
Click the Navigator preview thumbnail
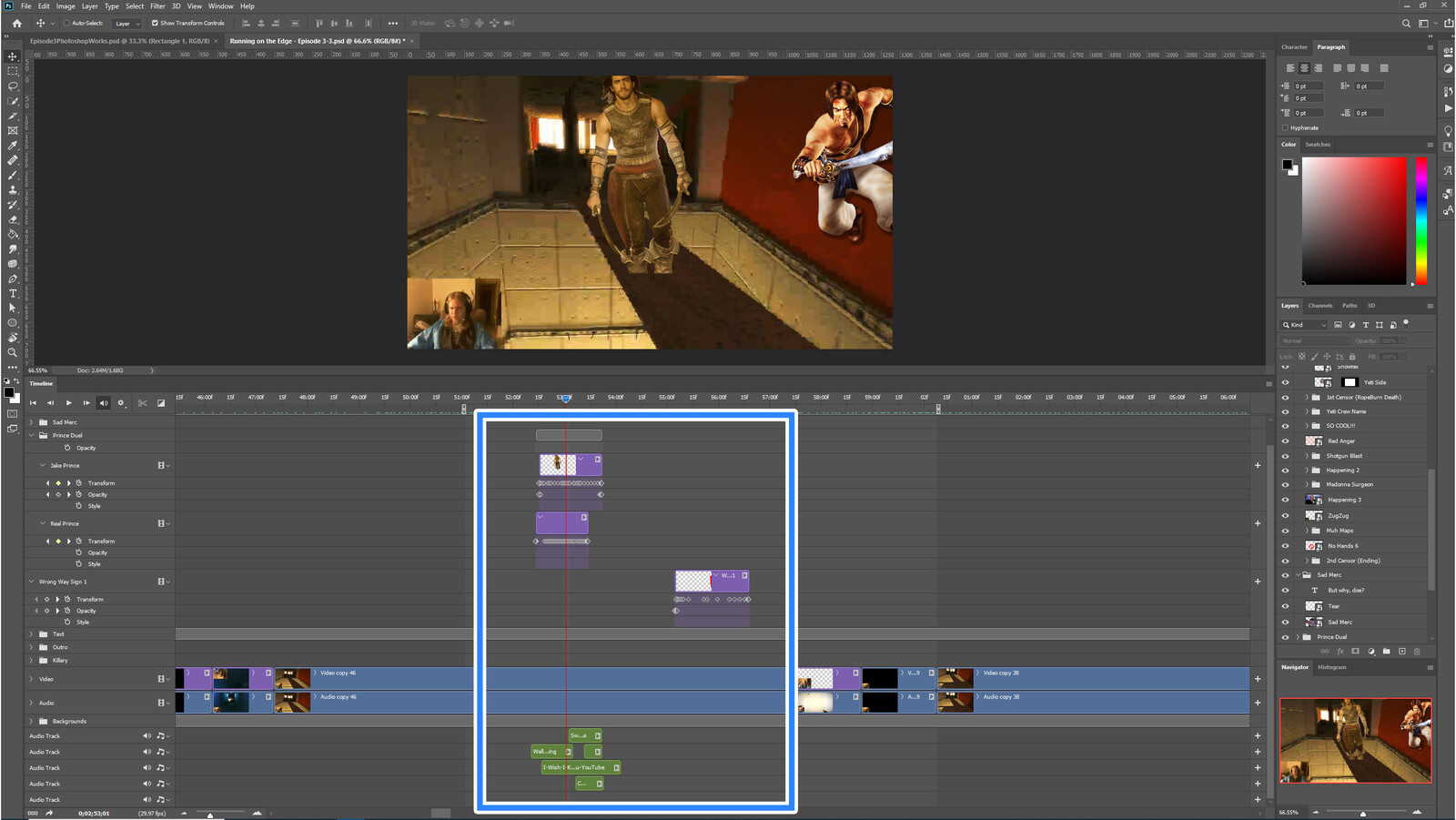coord(1355,740)
